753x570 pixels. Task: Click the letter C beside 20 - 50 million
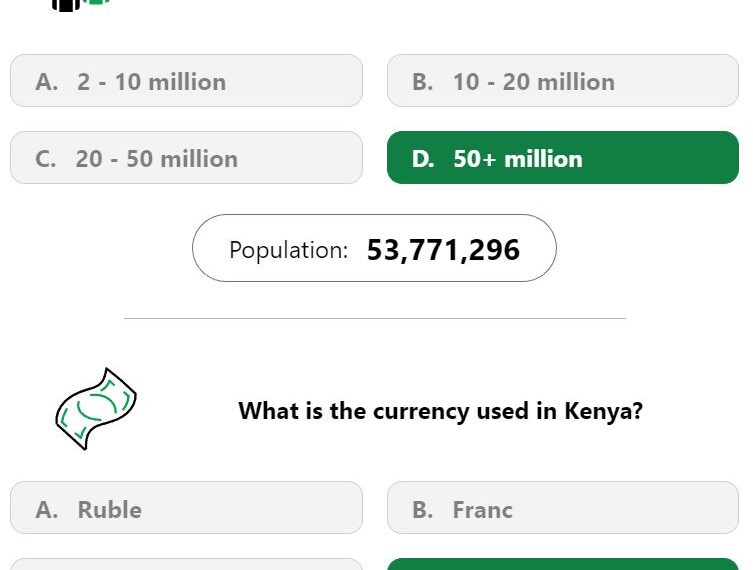(46, 159)
